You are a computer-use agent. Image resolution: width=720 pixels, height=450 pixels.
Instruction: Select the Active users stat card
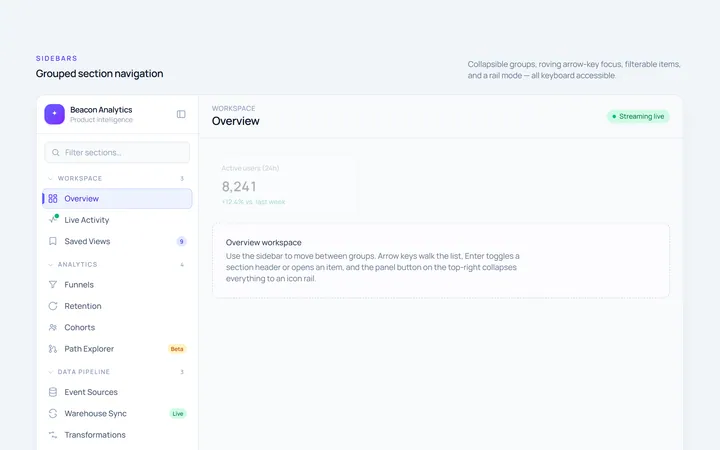[x=283, y=186]
